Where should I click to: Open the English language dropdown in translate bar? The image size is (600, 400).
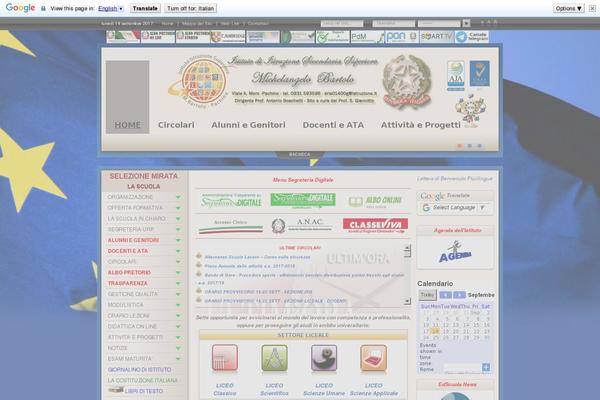[111, 8]
